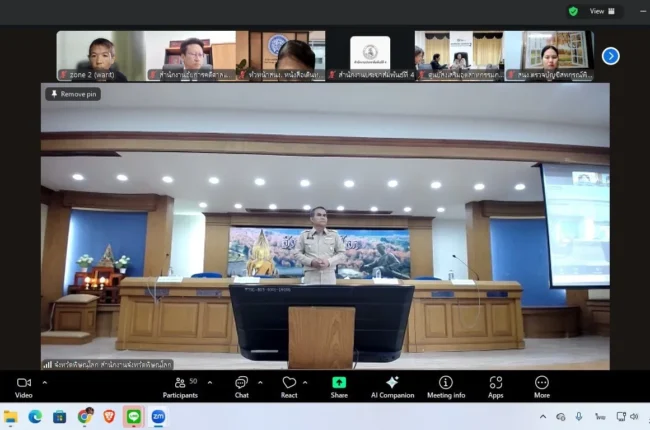Click the Remove pin button
The image size is (650, 430).
click(73, 94)
